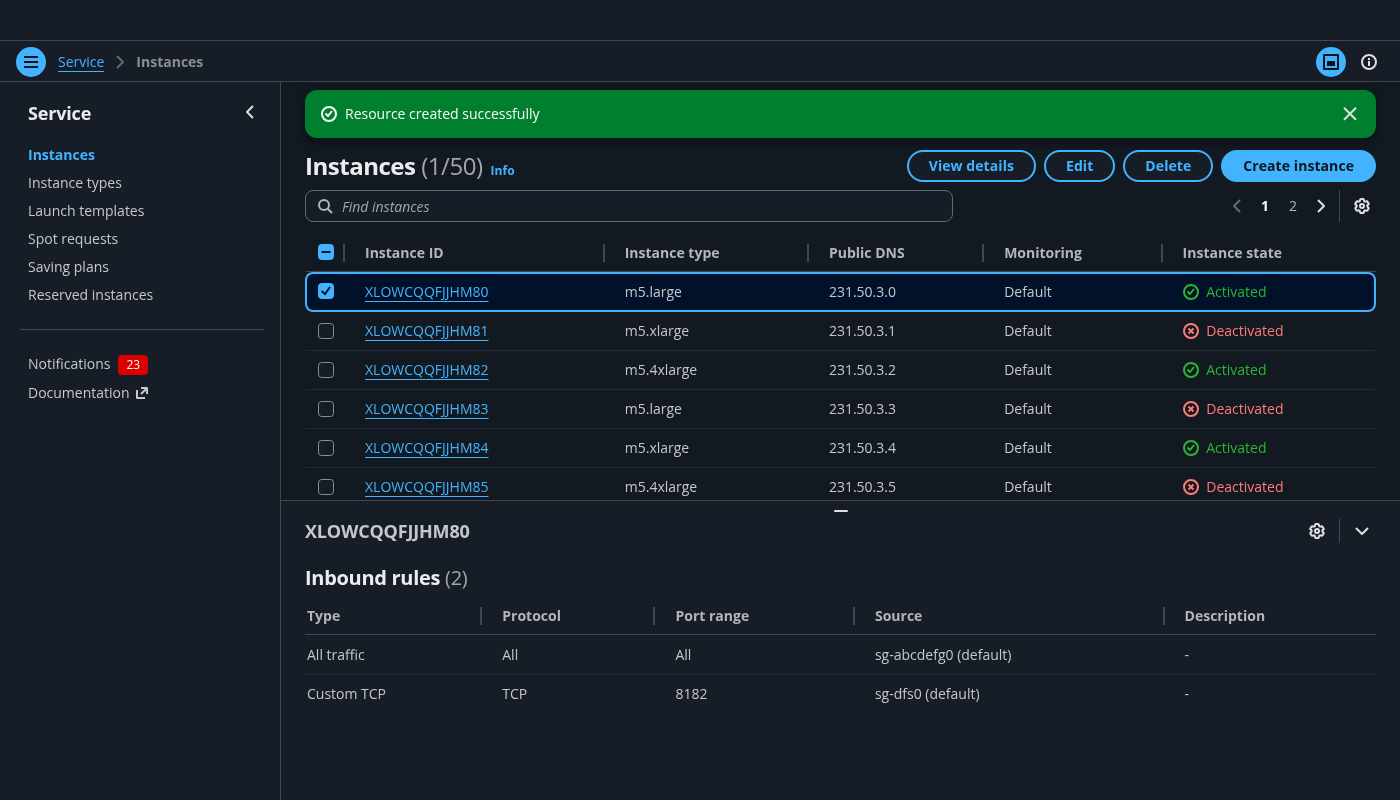Image resolution: width=1400 pixels, height=800 pixels.
Task: Dismiss the success notification banner
Action: (x=1349, y=114)
